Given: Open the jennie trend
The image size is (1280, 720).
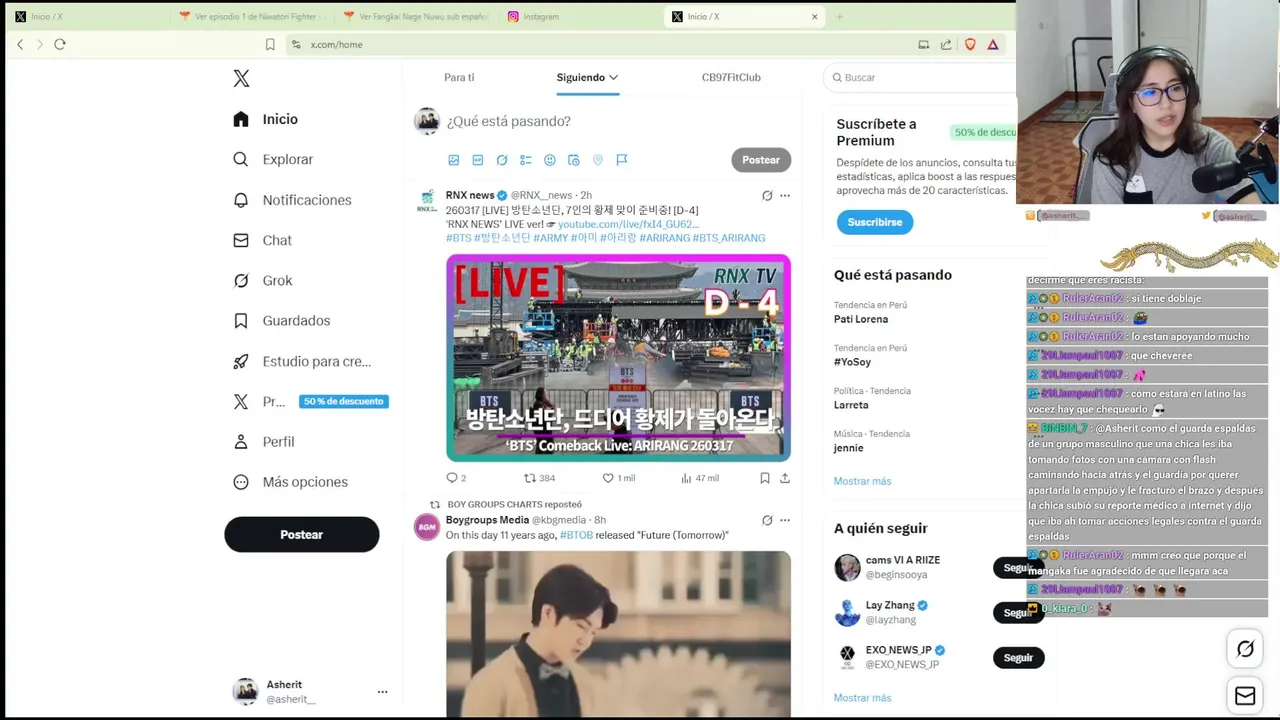Looking at the screenshot, I should point(849,448).
